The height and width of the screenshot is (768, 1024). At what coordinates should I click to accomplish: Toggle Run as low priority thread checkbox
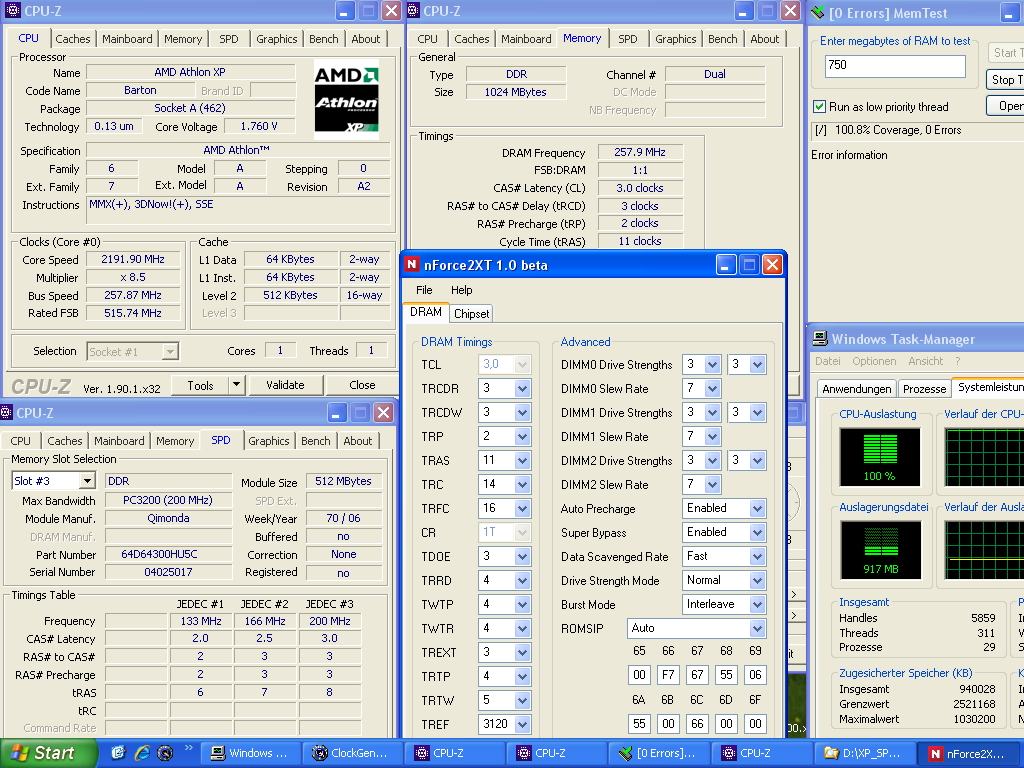(x=819, y=106)
